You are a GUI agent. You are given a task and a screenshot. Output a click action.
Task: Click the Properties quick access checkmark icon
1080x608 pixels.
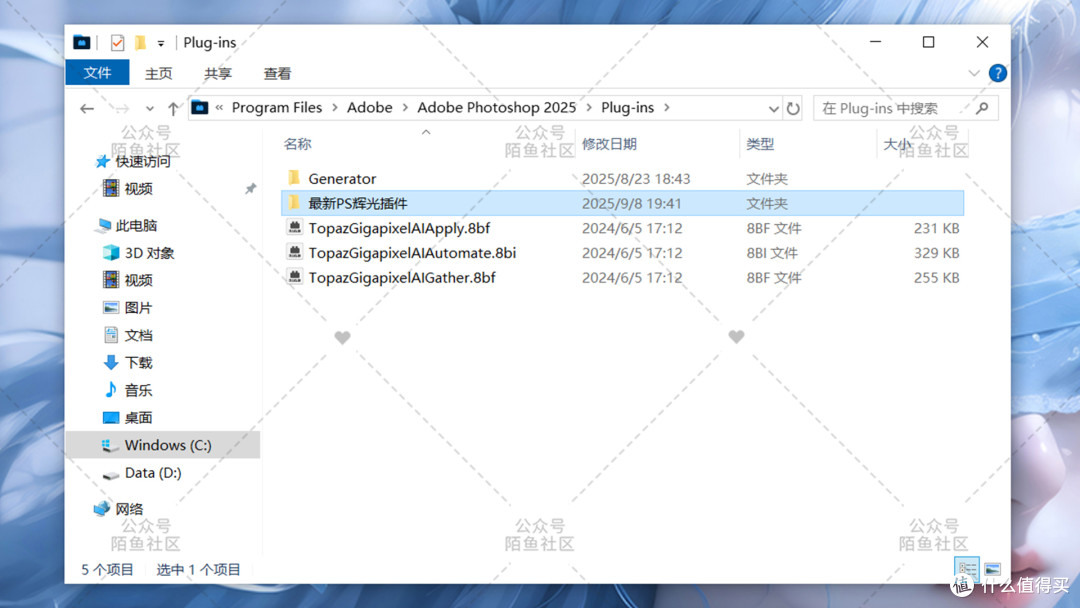pos(117,43)
